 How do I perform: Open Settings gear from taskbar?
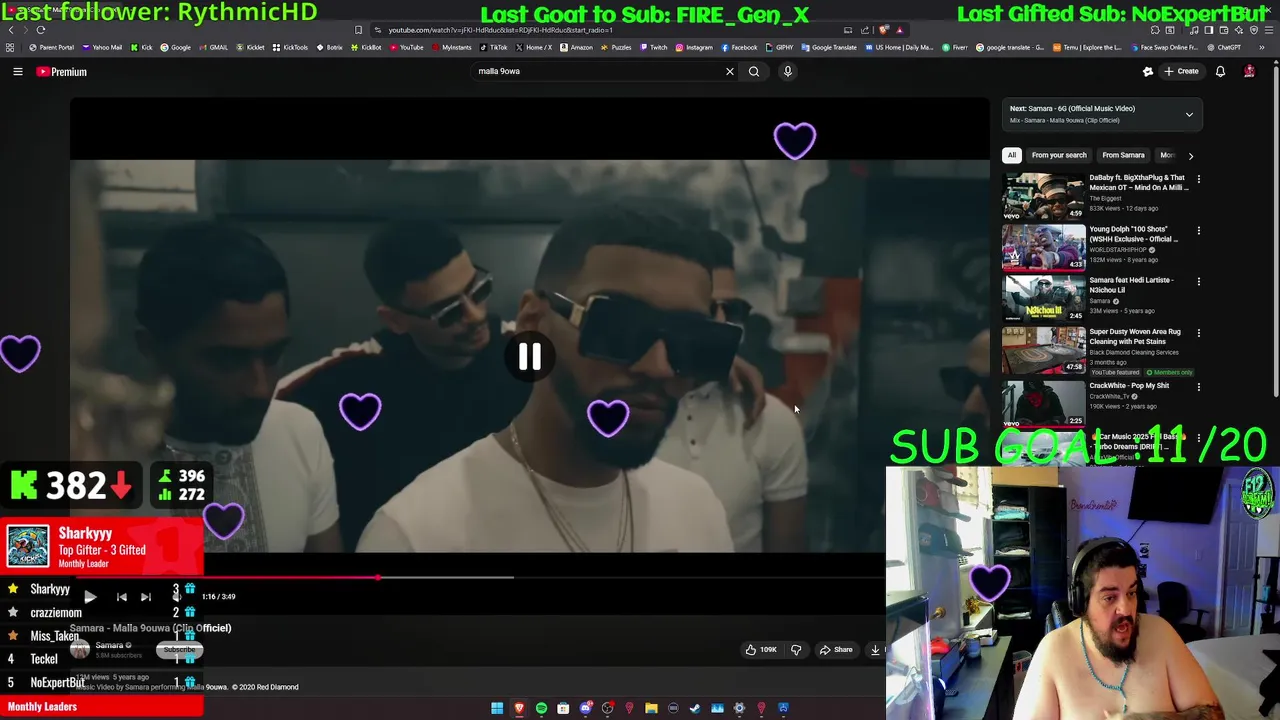(x=739, y=708)
